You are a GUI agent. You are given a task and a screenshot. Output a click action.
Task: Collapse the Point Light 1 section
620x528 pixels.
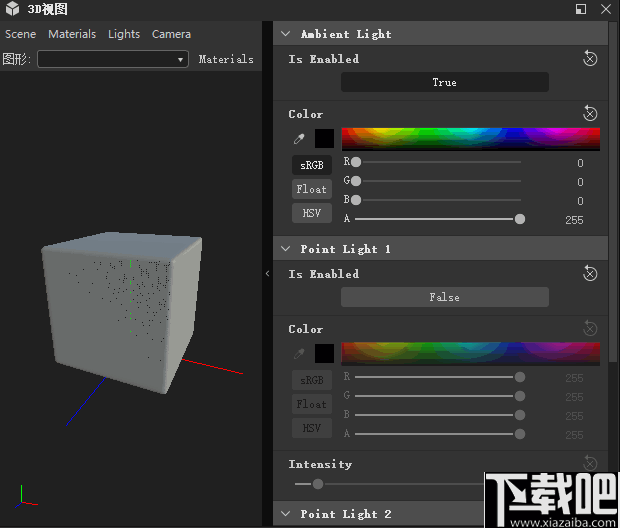pyautogui.click(x=285, y=249)
